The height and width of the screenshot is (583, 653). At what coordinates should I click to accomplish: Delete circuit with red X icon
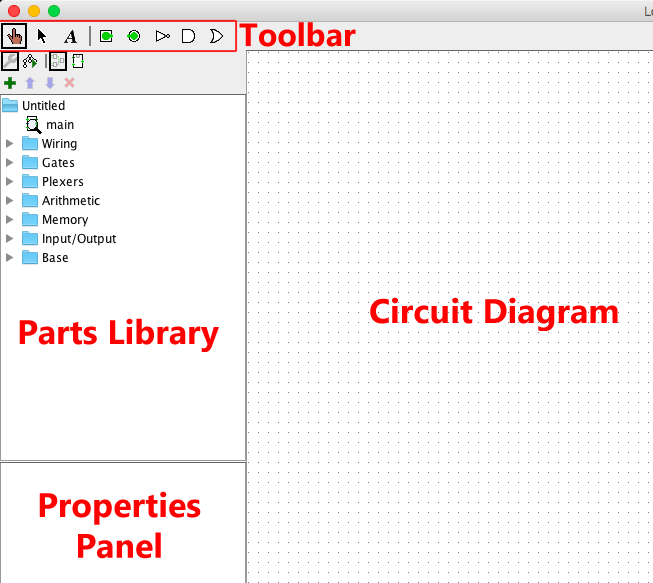[70, 83]
